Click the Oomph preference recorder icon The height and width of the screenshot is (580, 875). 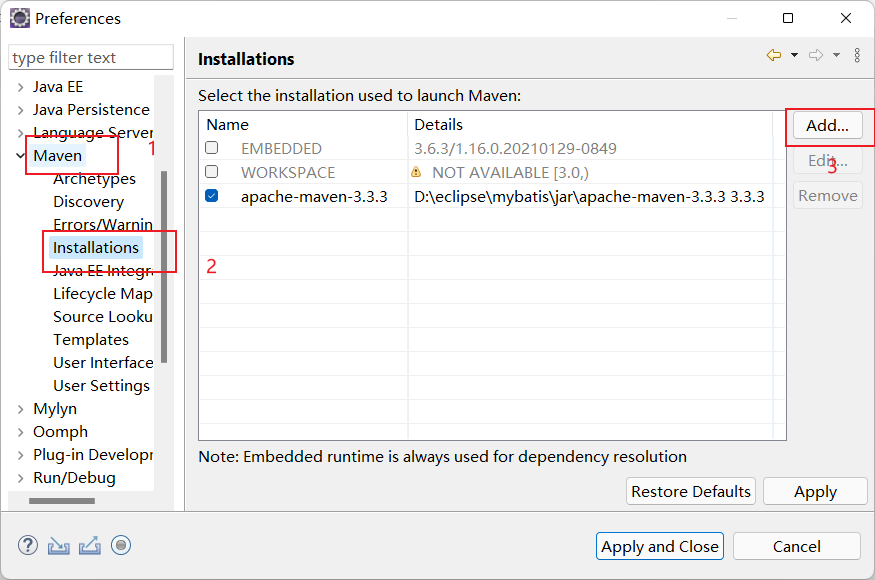click(121, 545)
